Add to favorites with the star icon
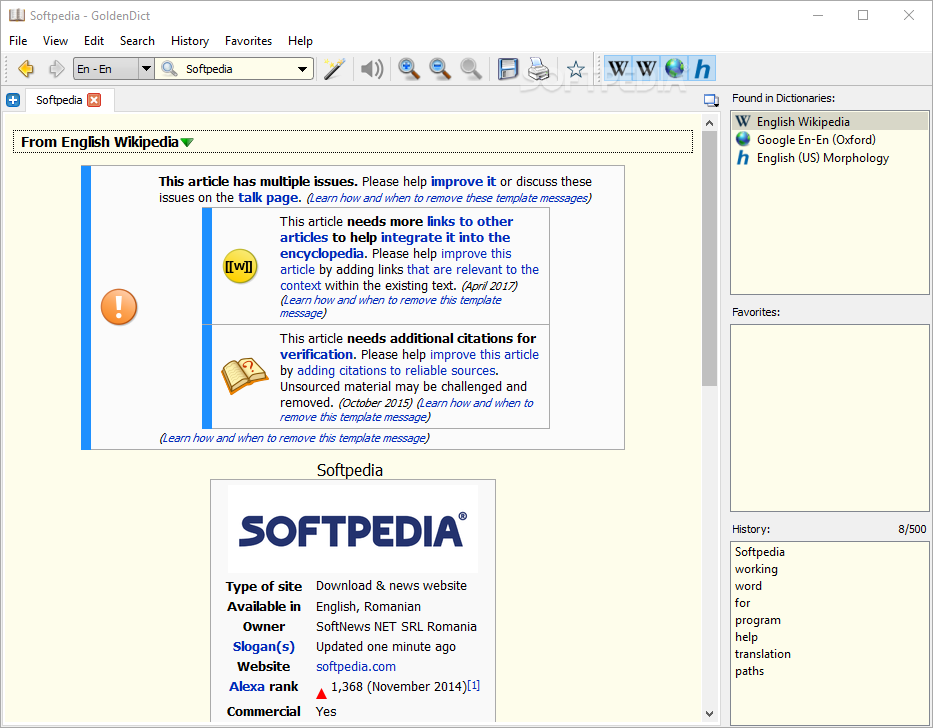Image resolution: width=933 pixels, height=728 pixels. tap(575, 69)
